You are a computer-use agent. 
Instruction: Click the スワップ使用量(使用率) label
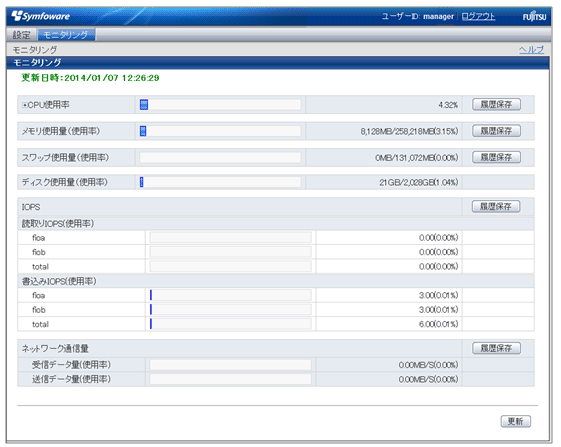pos(65,158)
